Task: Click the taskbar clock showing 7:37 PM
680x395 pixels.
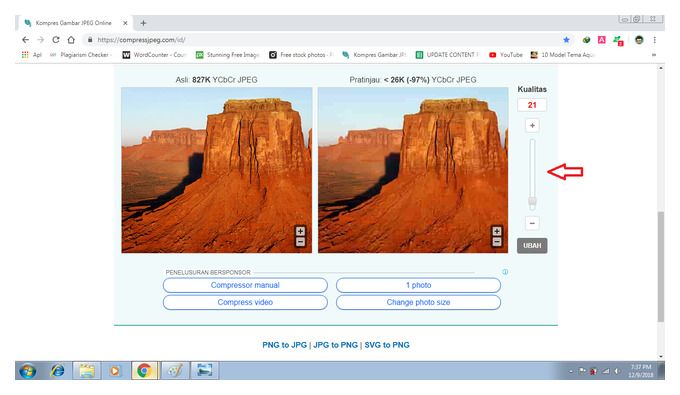Action: coord(641,371)
